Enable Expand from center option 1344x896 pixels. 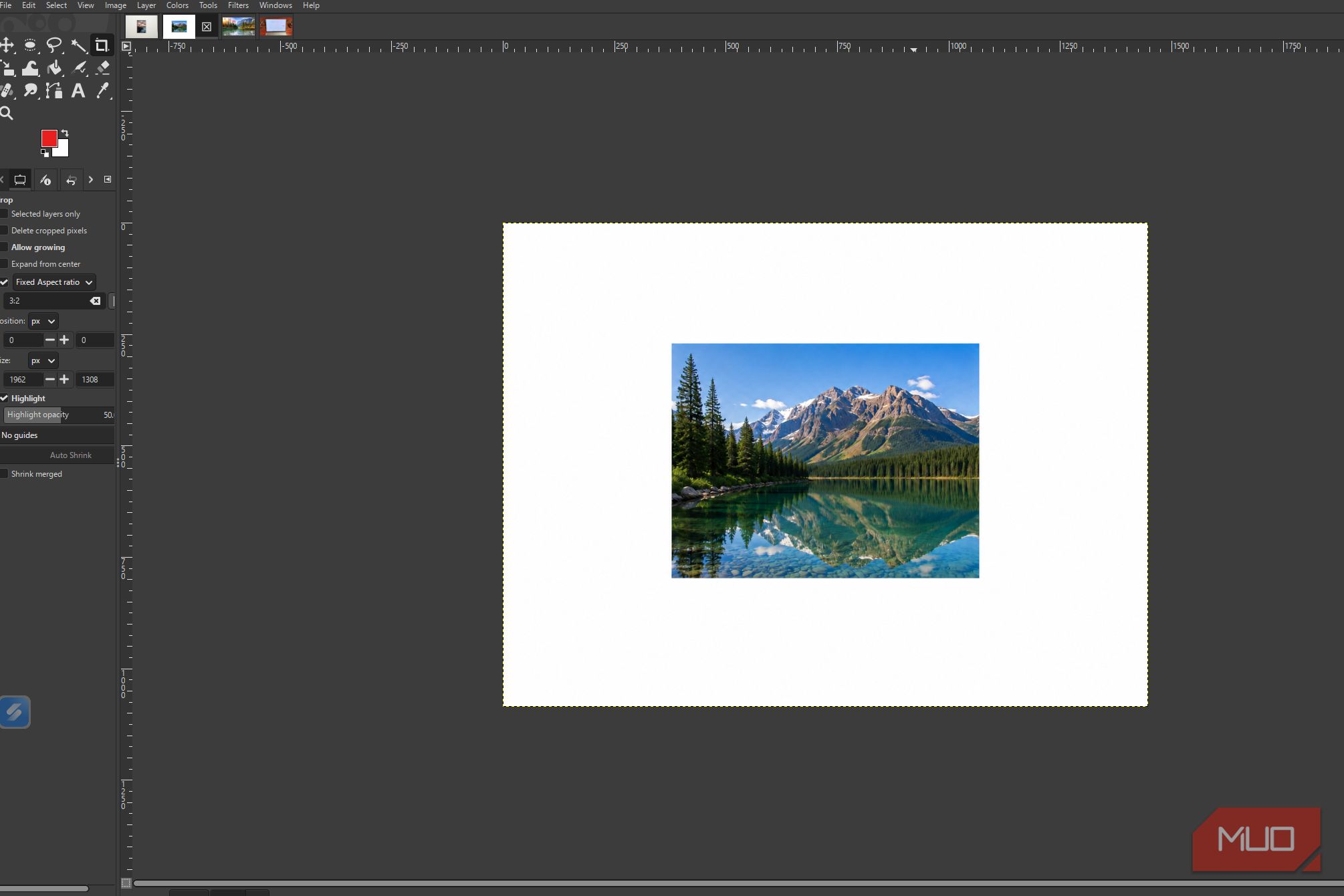(x=4, y=264)
